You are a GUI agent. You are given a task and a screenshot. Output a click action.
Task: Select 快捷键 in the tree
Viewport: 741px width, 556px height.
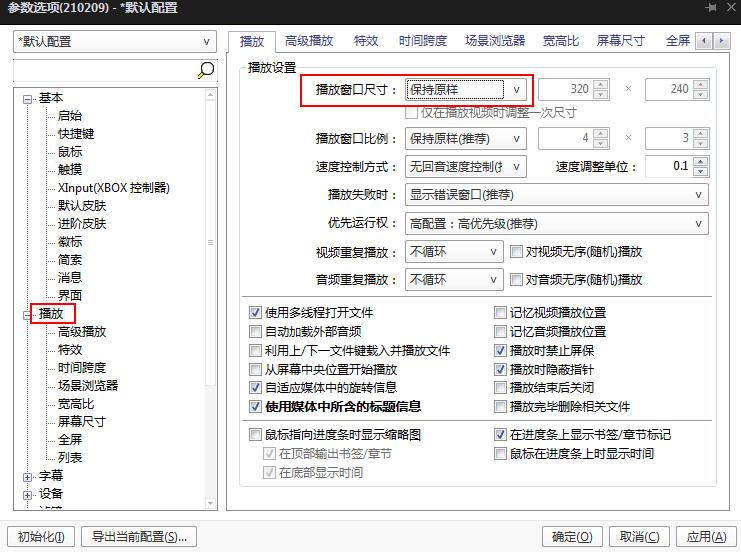[76, 134]
